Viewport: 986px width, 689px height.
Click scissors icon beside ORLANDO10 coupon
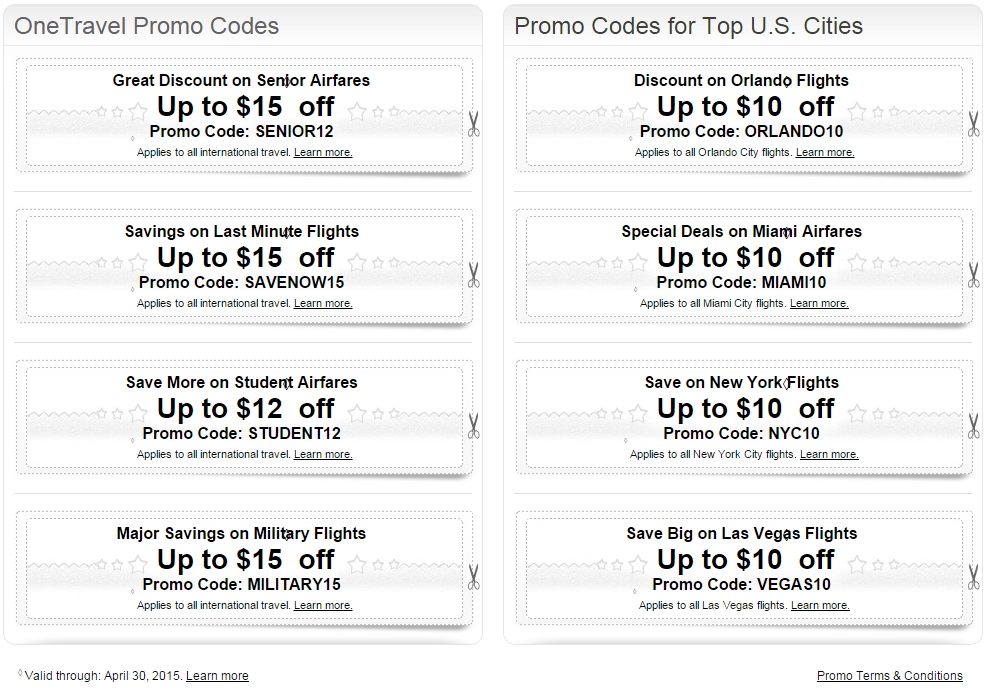[973, 124]
